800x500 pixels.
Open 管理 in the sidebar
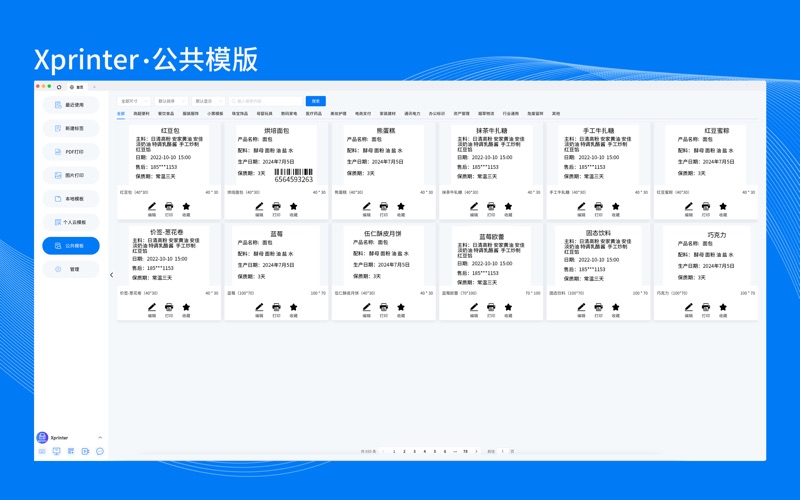pos(71,269)
